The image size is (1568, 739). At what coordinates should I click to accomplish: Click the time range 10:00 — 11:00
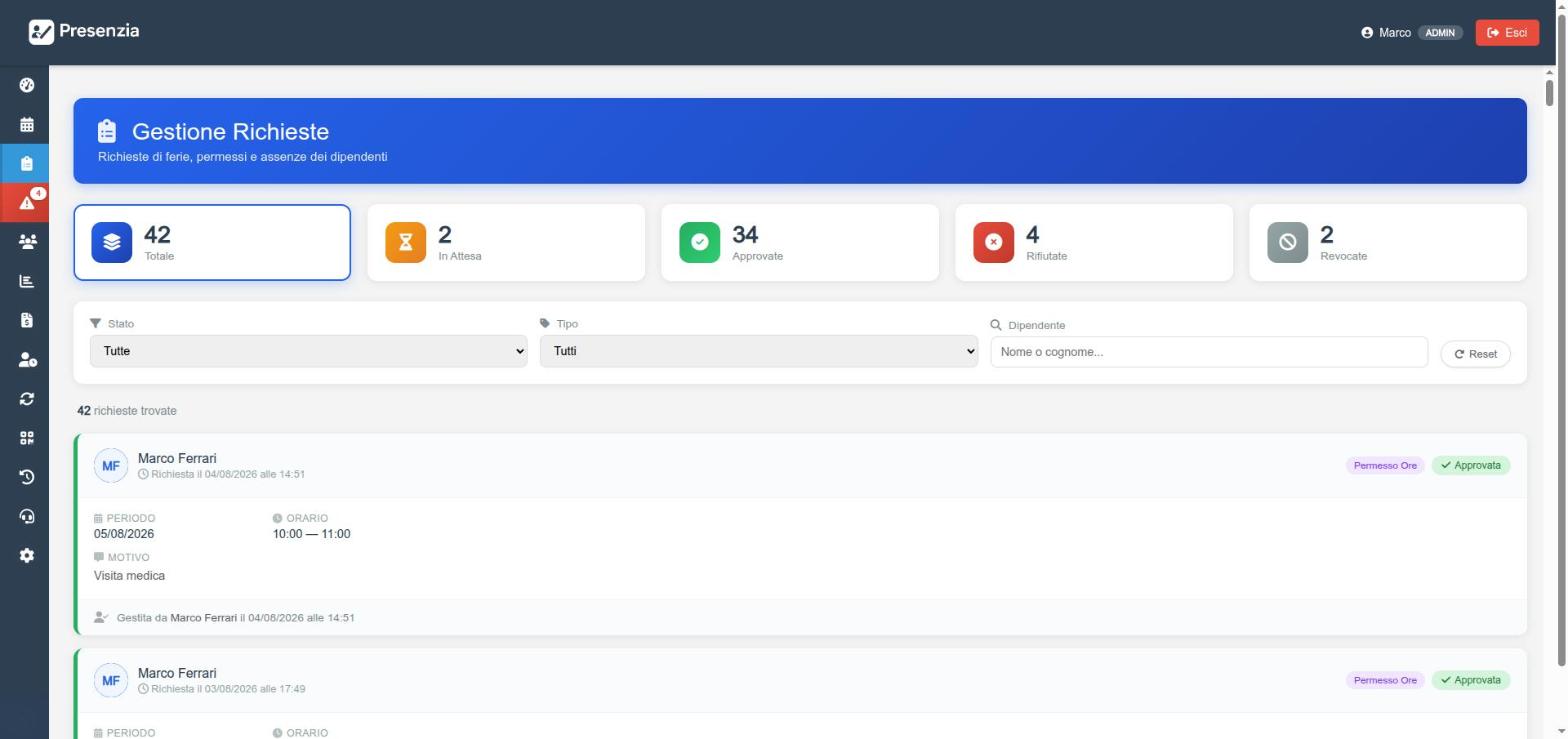pyautogui.click(x=311, y=534)
